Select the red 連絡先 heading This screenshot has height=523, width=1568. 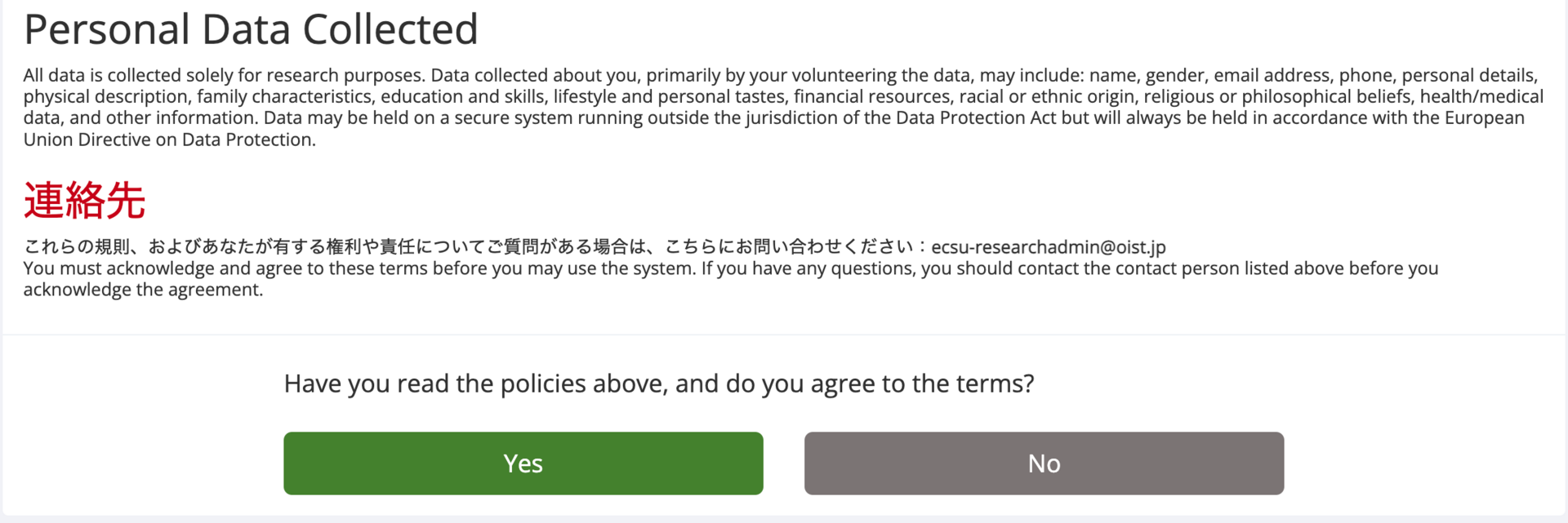(x=84, y=201)
